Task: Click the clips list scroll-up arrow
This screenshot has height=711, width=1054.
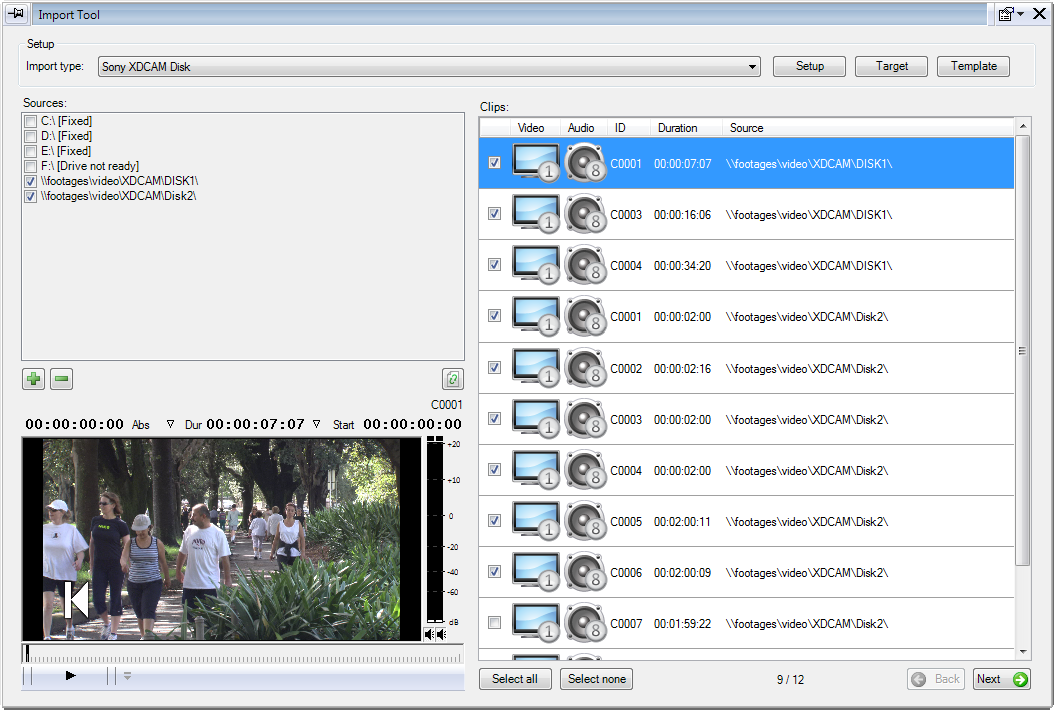Action: coord(1022,126)
